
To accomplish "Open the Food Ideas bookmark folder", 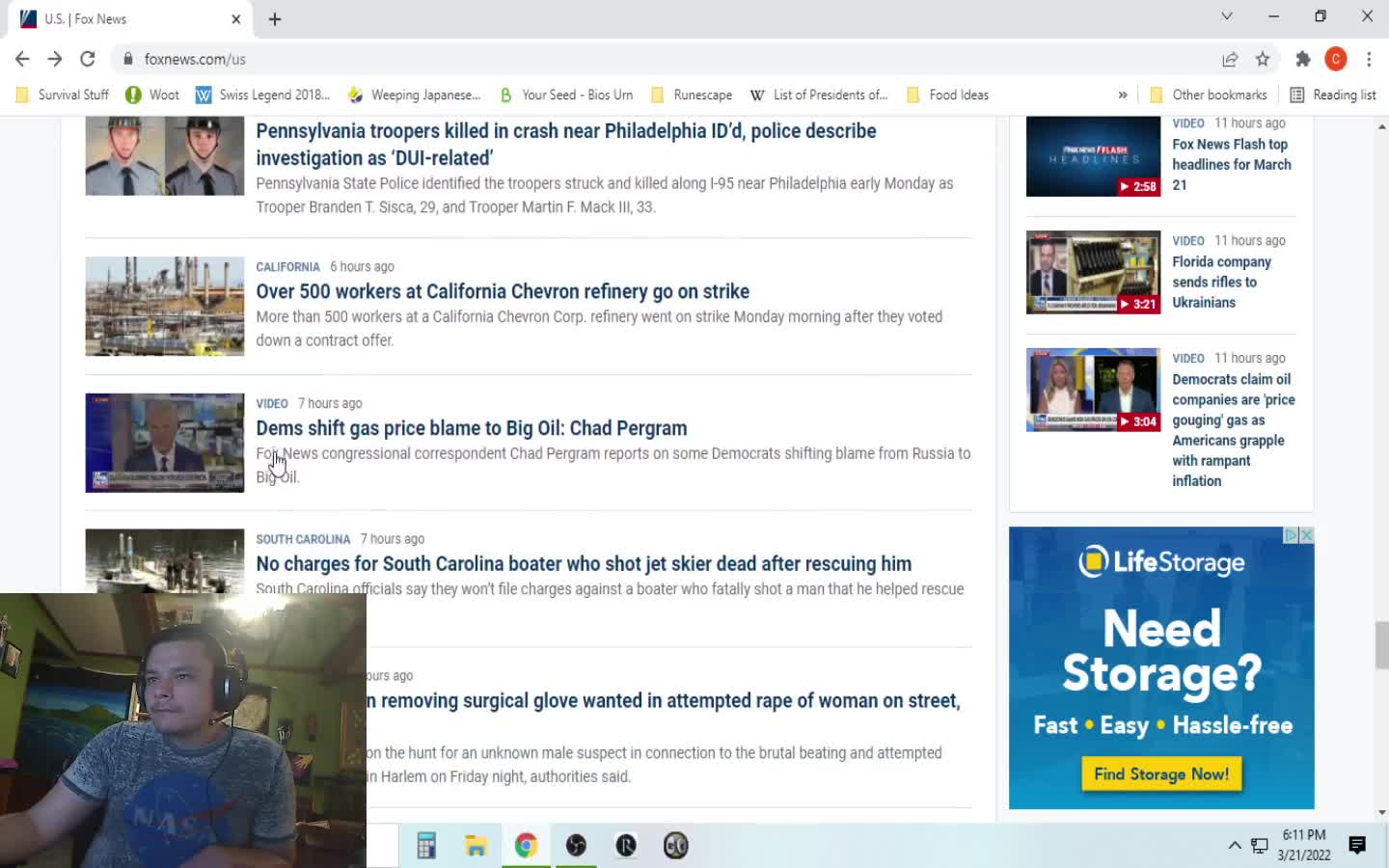I will pyautogui.click(x=948, y=95).
